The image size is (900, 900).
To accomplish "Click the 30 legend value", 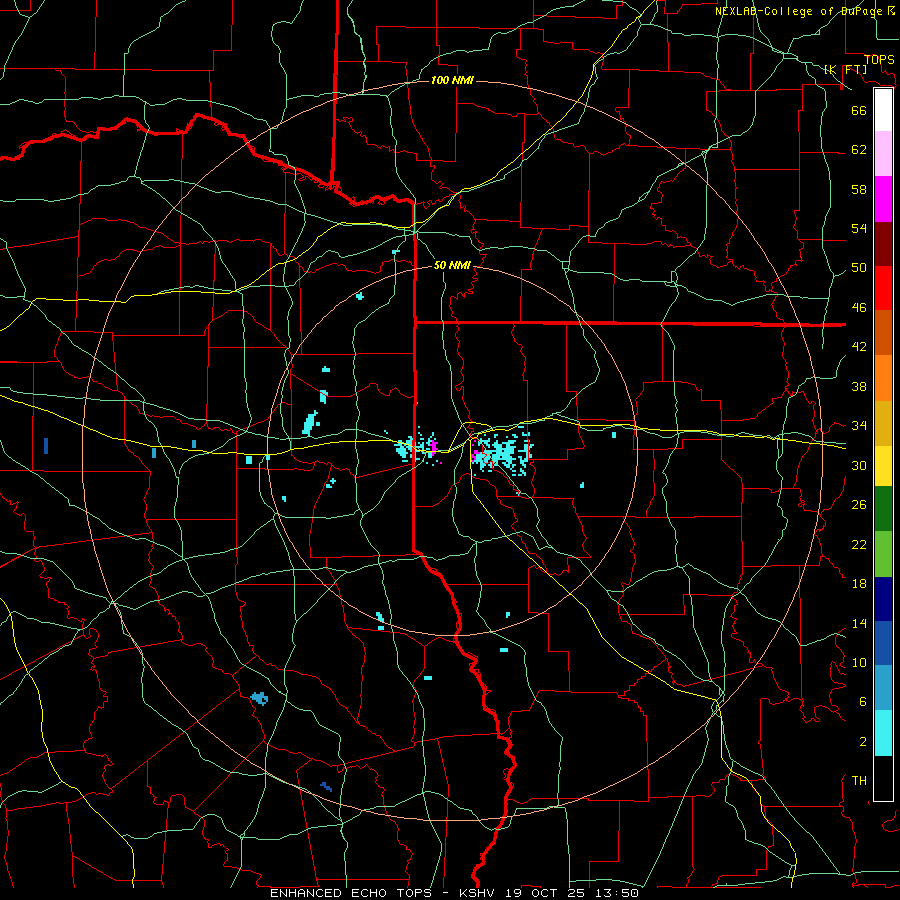I will click(859, 465).
